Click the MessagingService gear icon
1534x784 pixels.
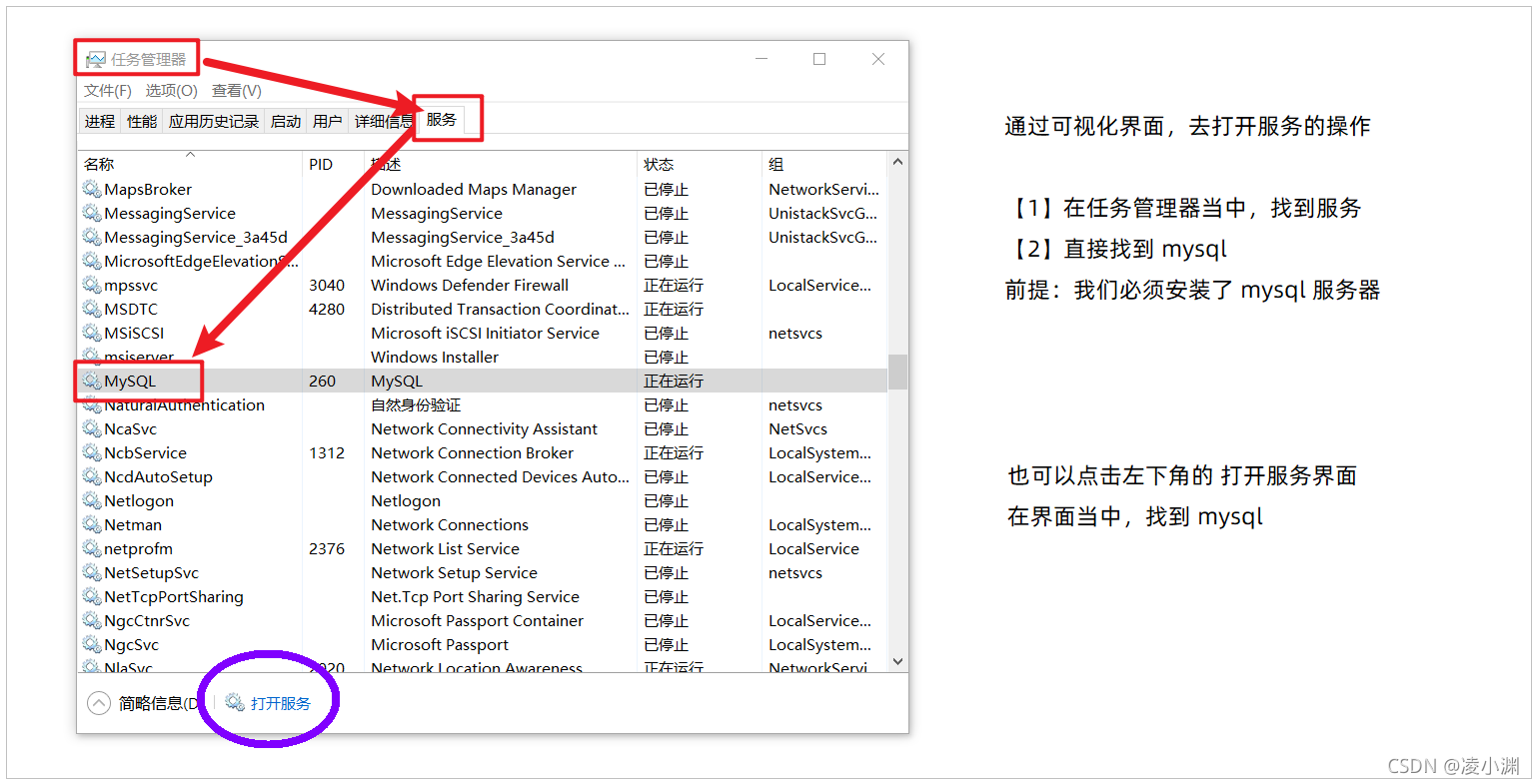[x=92, y=213]
